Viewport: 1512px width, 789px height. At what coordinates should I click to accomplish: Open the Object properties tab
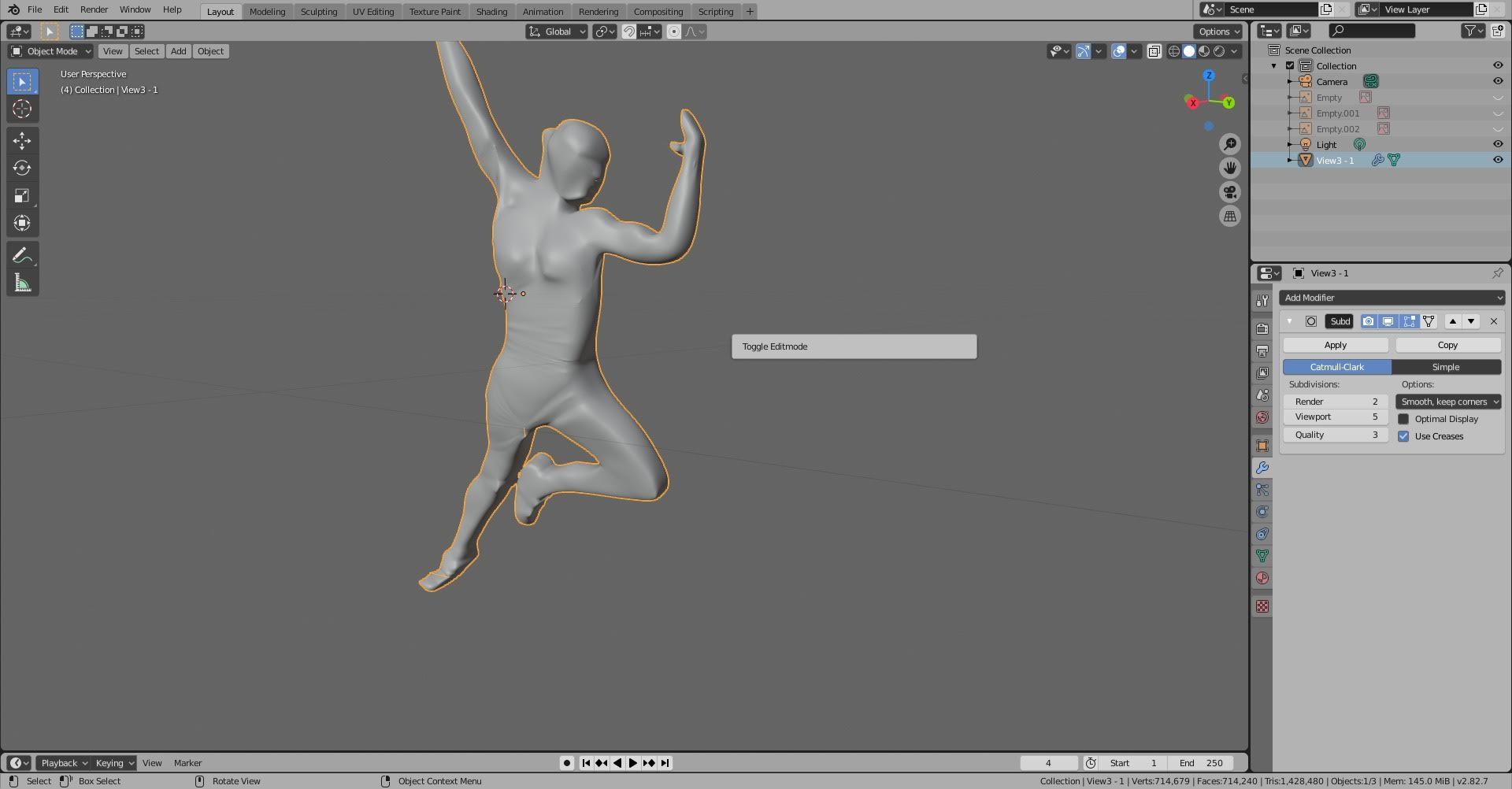[x=1262, y=446]
